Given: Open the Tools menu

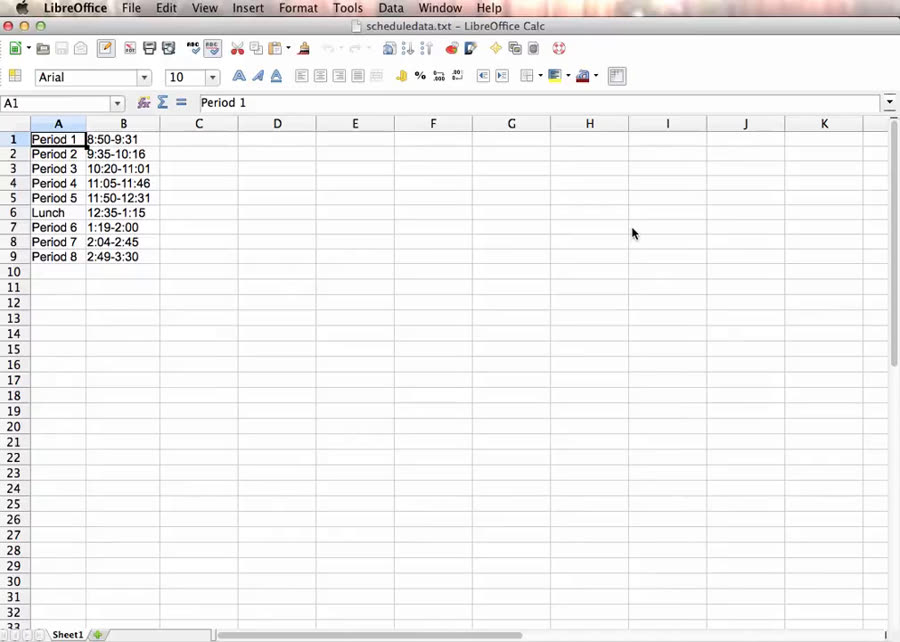Looking at the screenshot, I should pyautogui.click(x=348, y=8).
